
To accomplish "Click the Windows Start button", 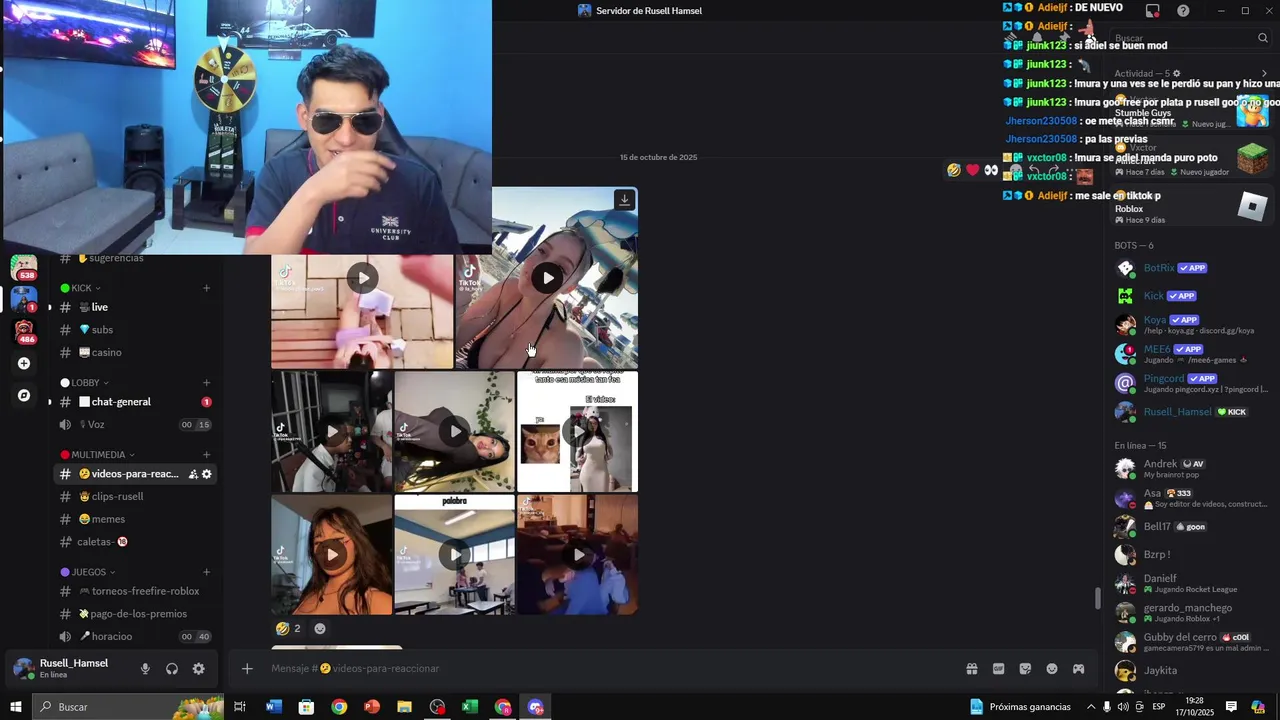I will click(x=16, y=707).
